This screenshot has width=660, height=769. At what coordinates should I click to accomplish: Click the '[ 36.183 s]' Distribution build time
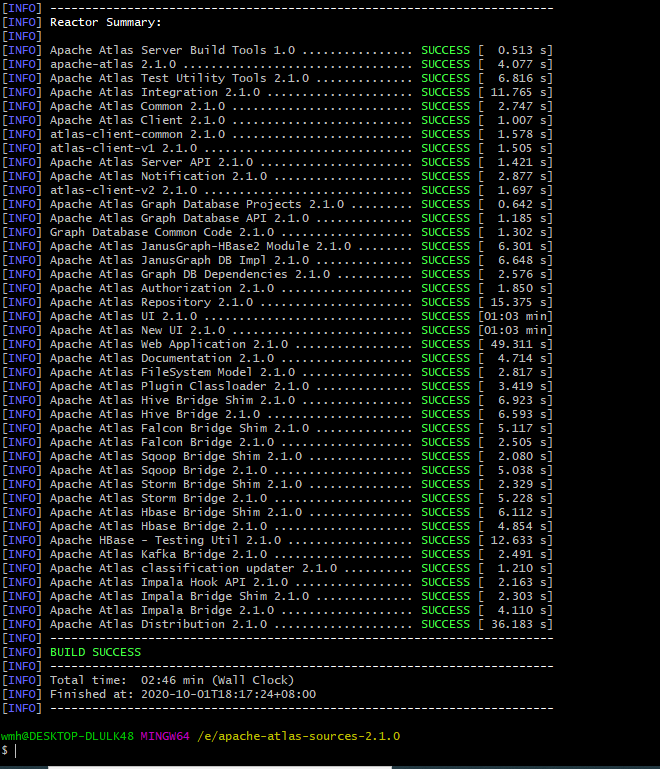(x=515, y=624)
